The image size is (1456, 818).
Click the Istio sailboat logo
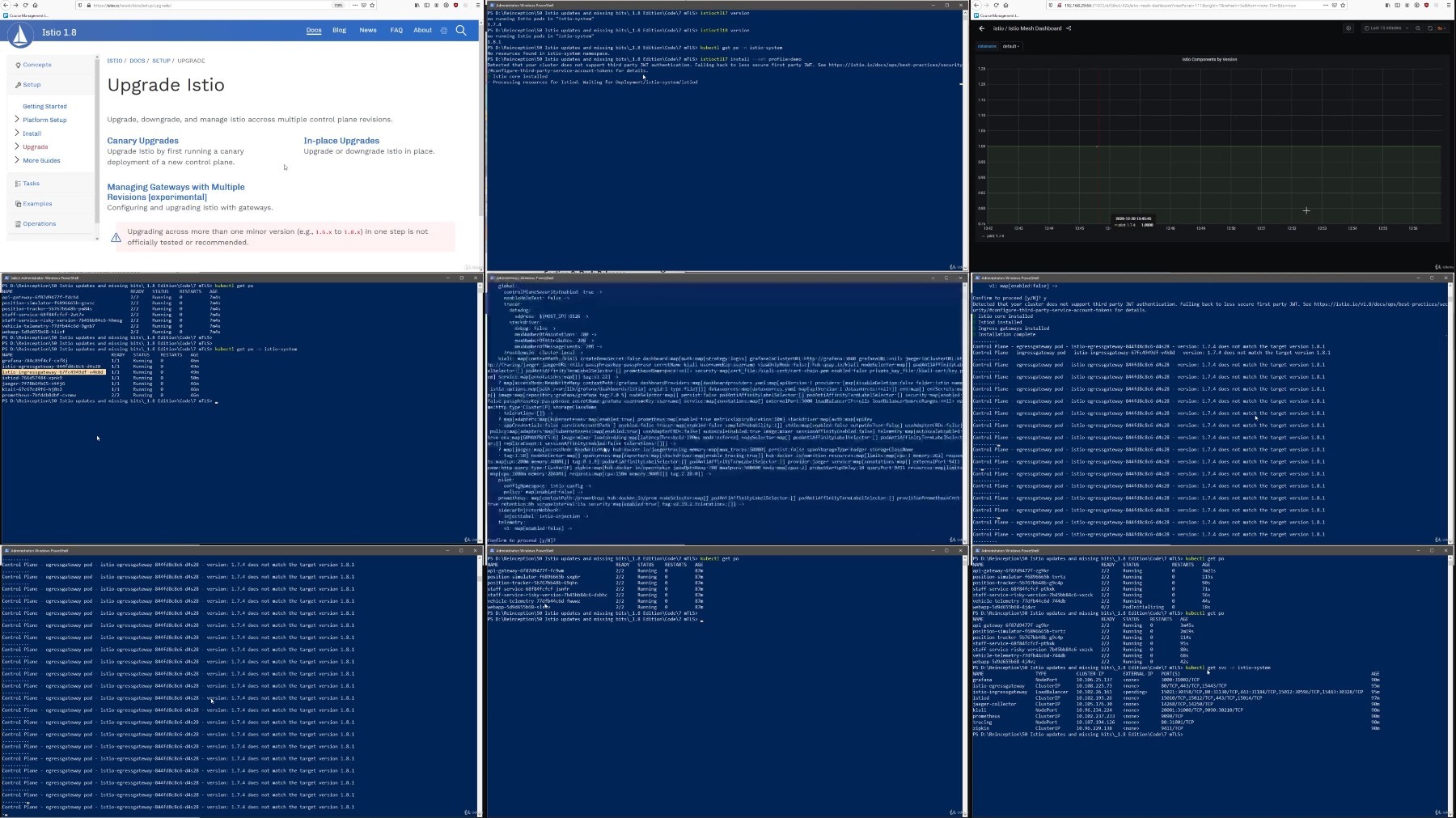[20, 34]
